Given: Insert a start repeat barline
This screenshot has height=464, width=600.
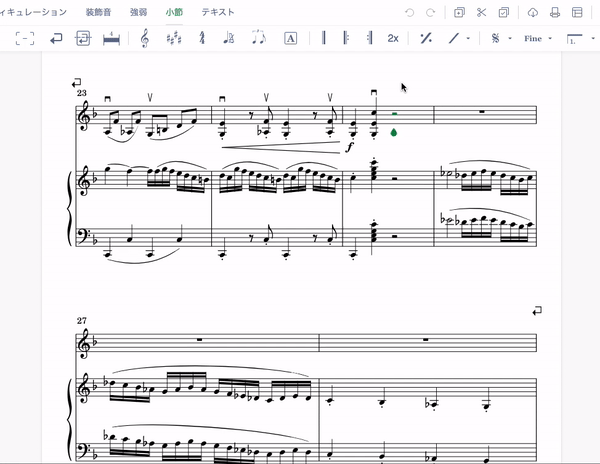Looking at the screenshot, I should [x=346, y=38].
